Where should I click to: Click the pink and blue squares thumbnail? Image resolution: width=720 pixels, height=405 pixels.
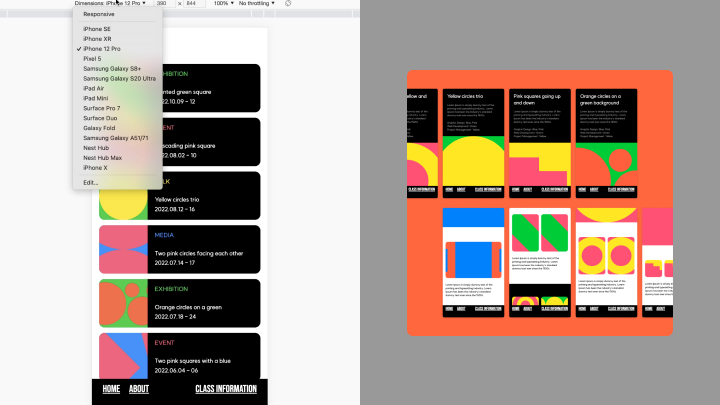click(x=123, y=356)
